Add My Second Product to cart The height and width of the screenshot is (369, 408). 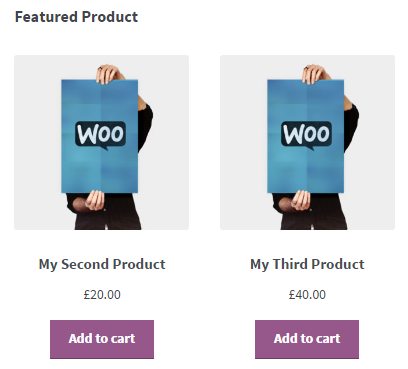pyautogui.click(x=102, y=339)
